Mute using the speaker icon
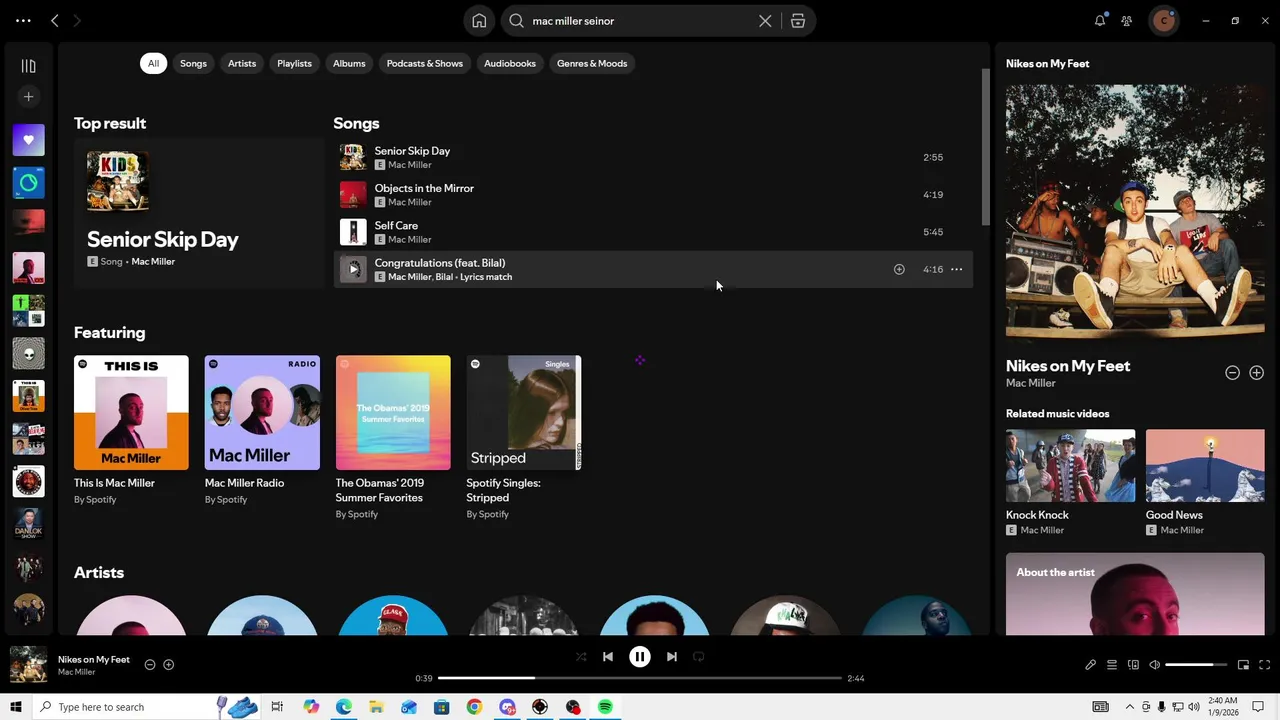1280x720 pixels. (x=1154, y=665)
